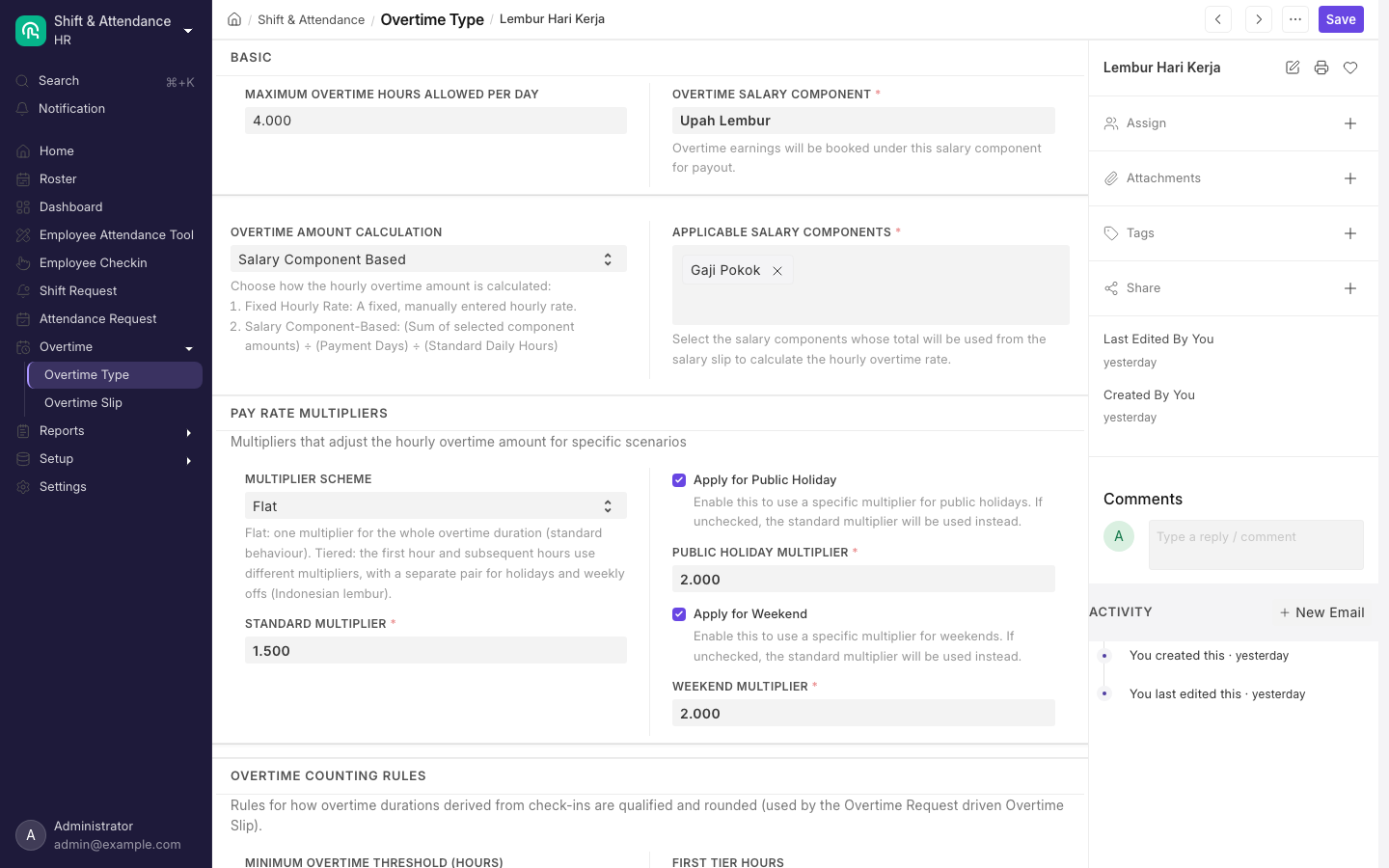
Task: Type a reply in comment box
Action: [x=1256, y=545]
